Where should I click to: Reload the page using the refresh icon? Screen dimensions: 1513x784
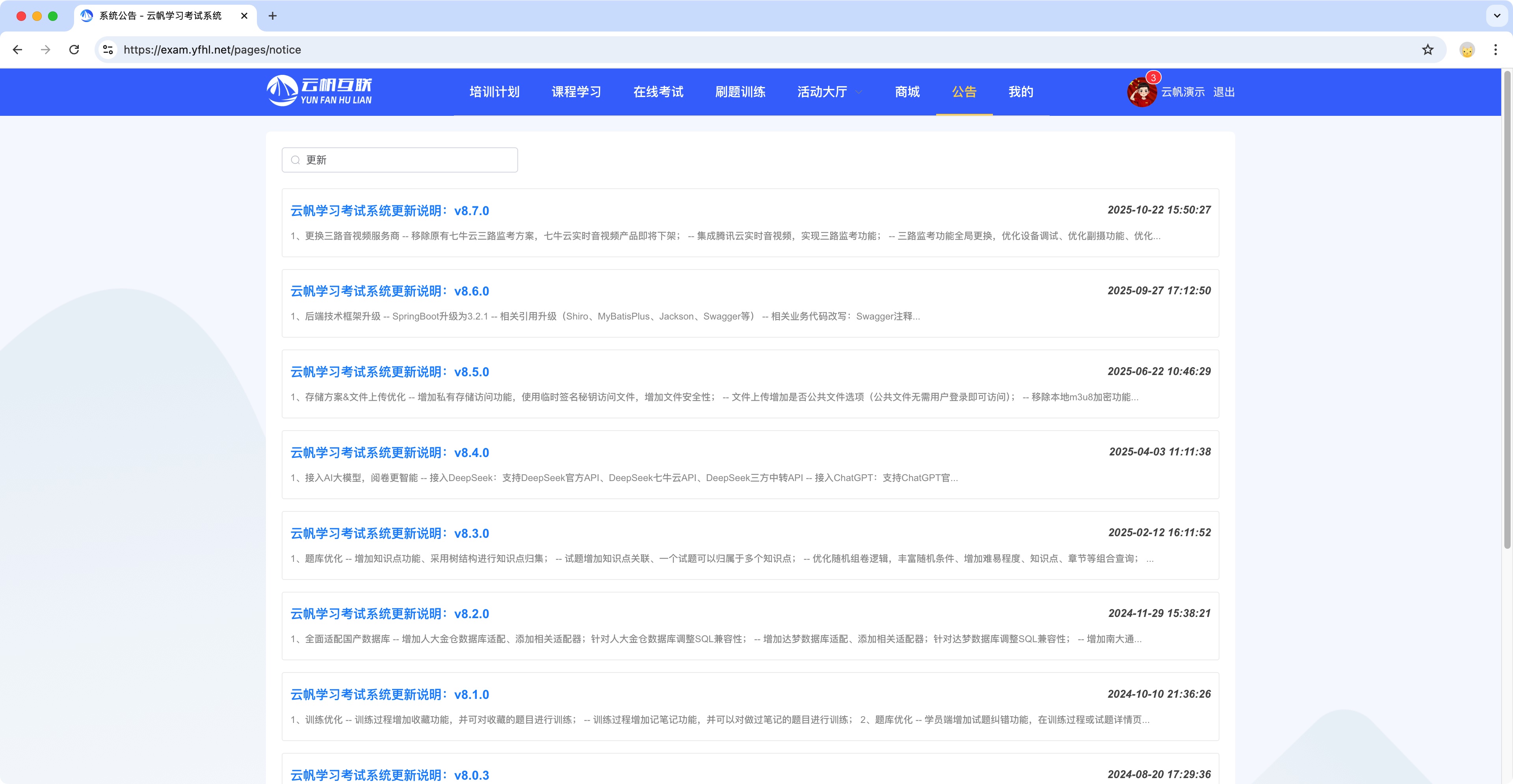74,50
